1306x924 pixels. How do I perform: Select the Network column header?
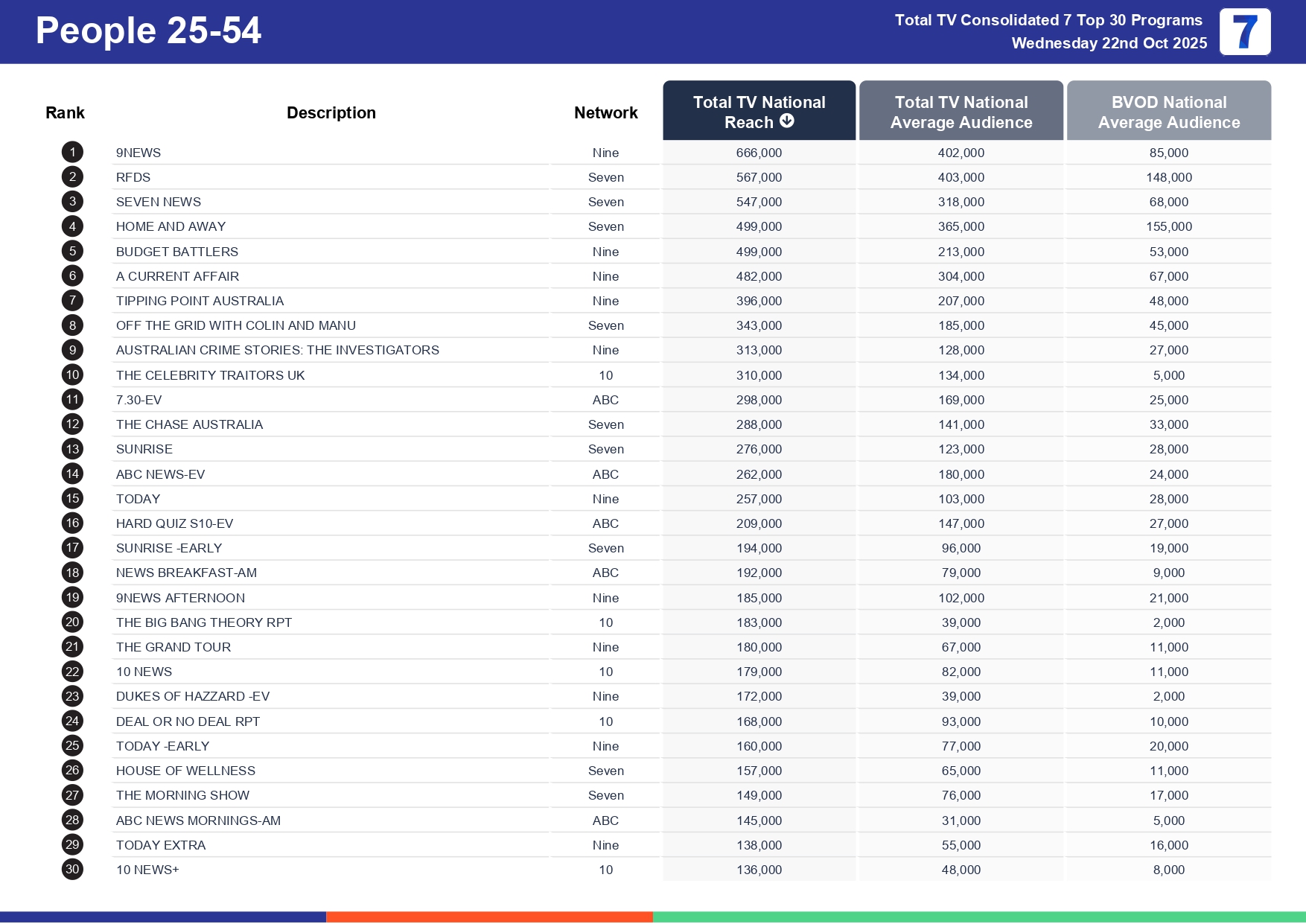[x=605, y=112]
